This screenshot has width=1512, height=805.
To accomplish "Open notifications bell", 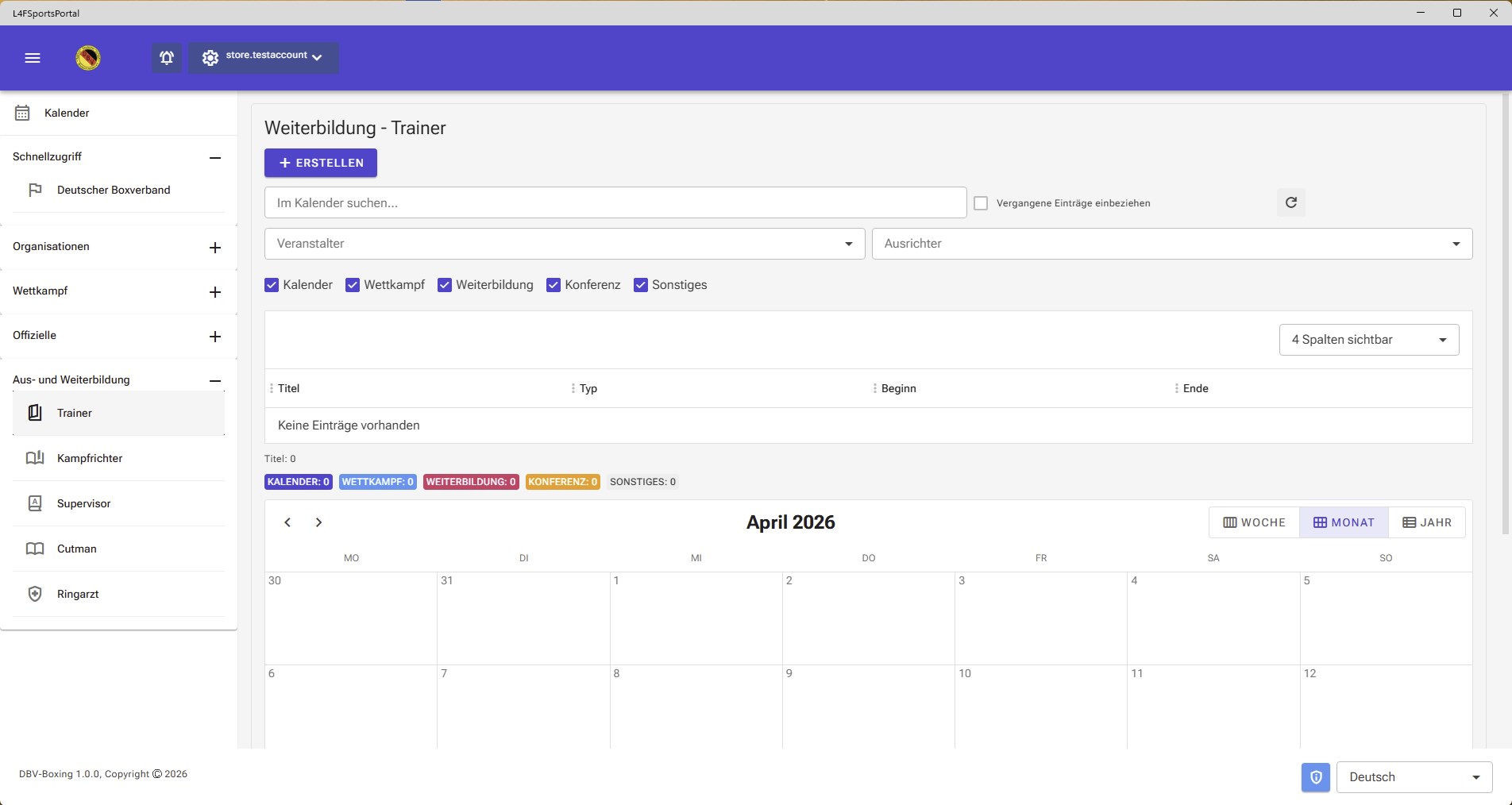I will 167,58.
